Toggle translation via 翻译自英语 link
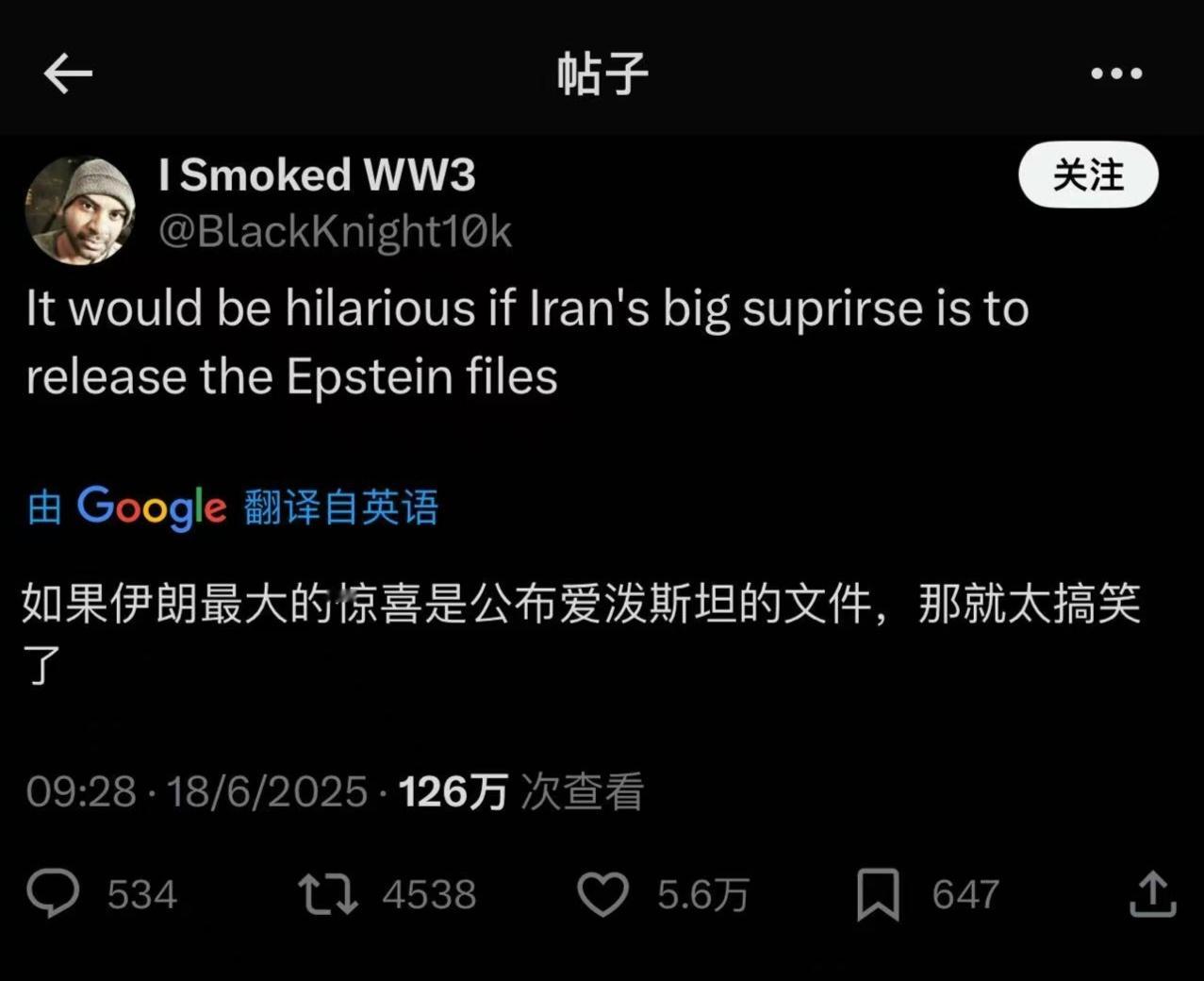The image size is (1204, 981). coord(341,507)
